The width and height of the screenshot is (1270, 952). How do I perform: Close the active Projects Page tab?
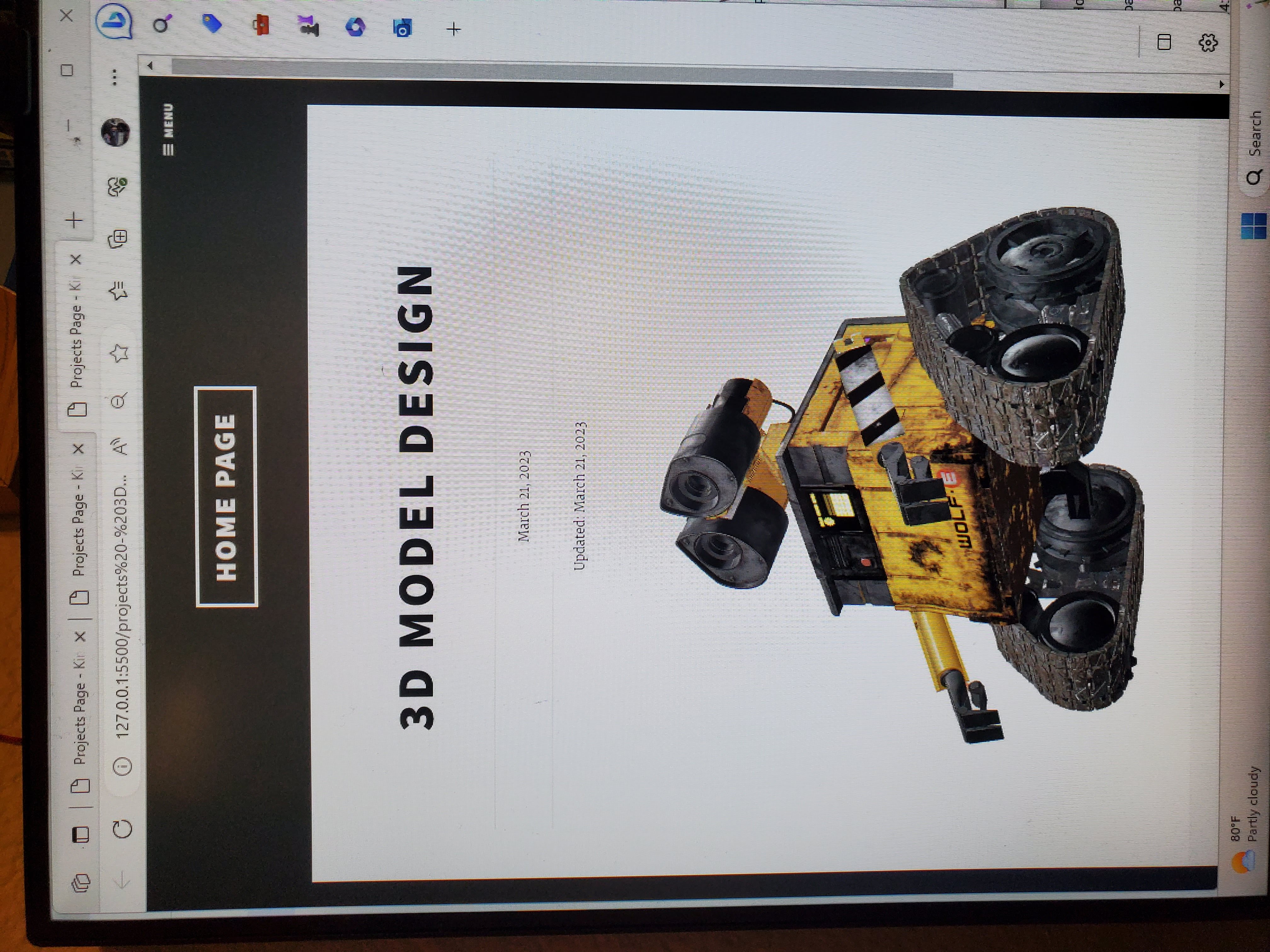[x=76, y=259]
